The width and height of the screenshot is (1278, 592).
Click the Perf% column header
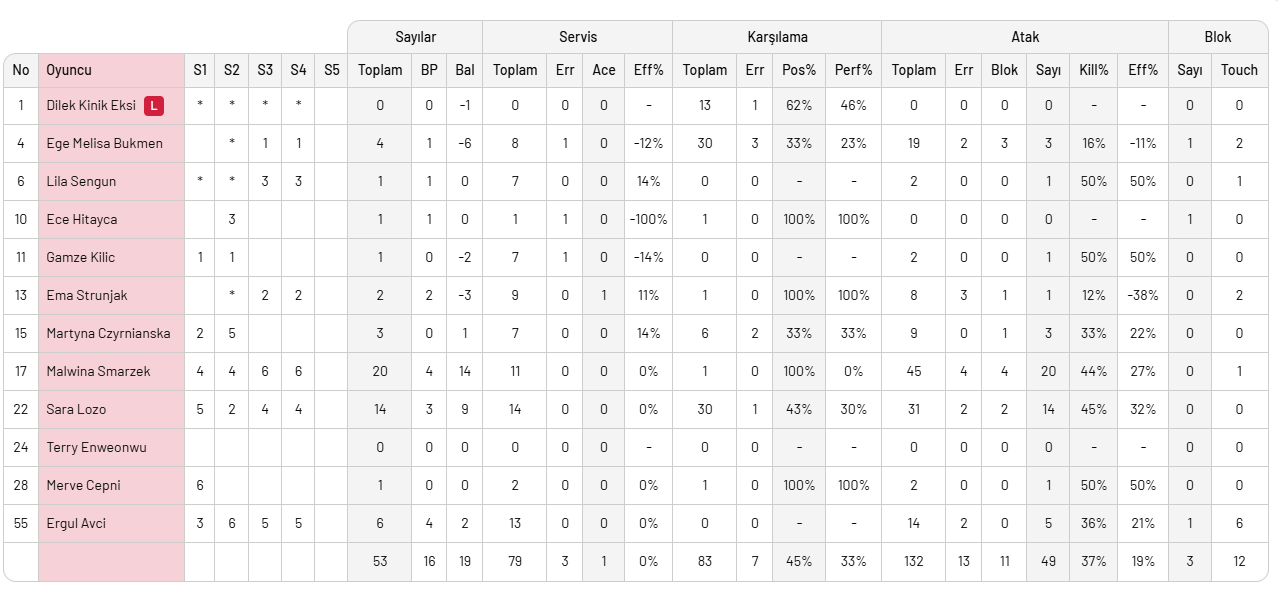853,70
